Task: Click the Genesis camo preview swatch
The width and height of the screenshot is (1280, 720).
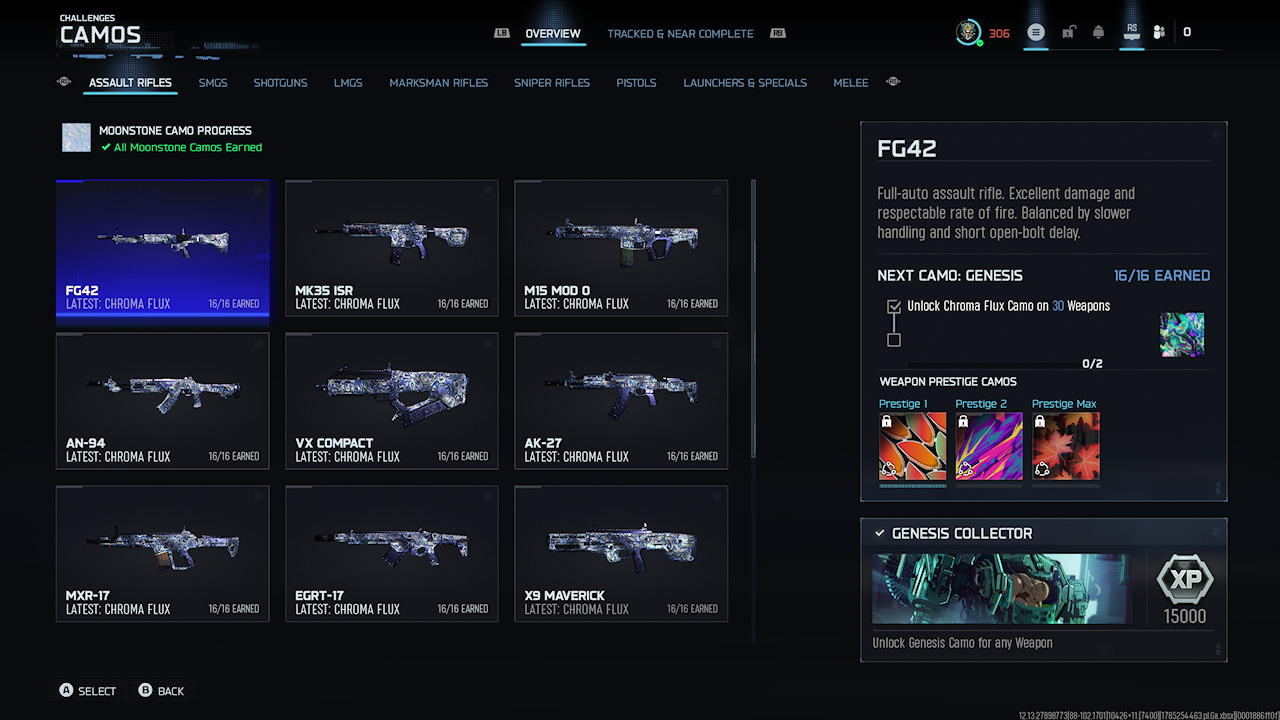Action: point(1182,334)
